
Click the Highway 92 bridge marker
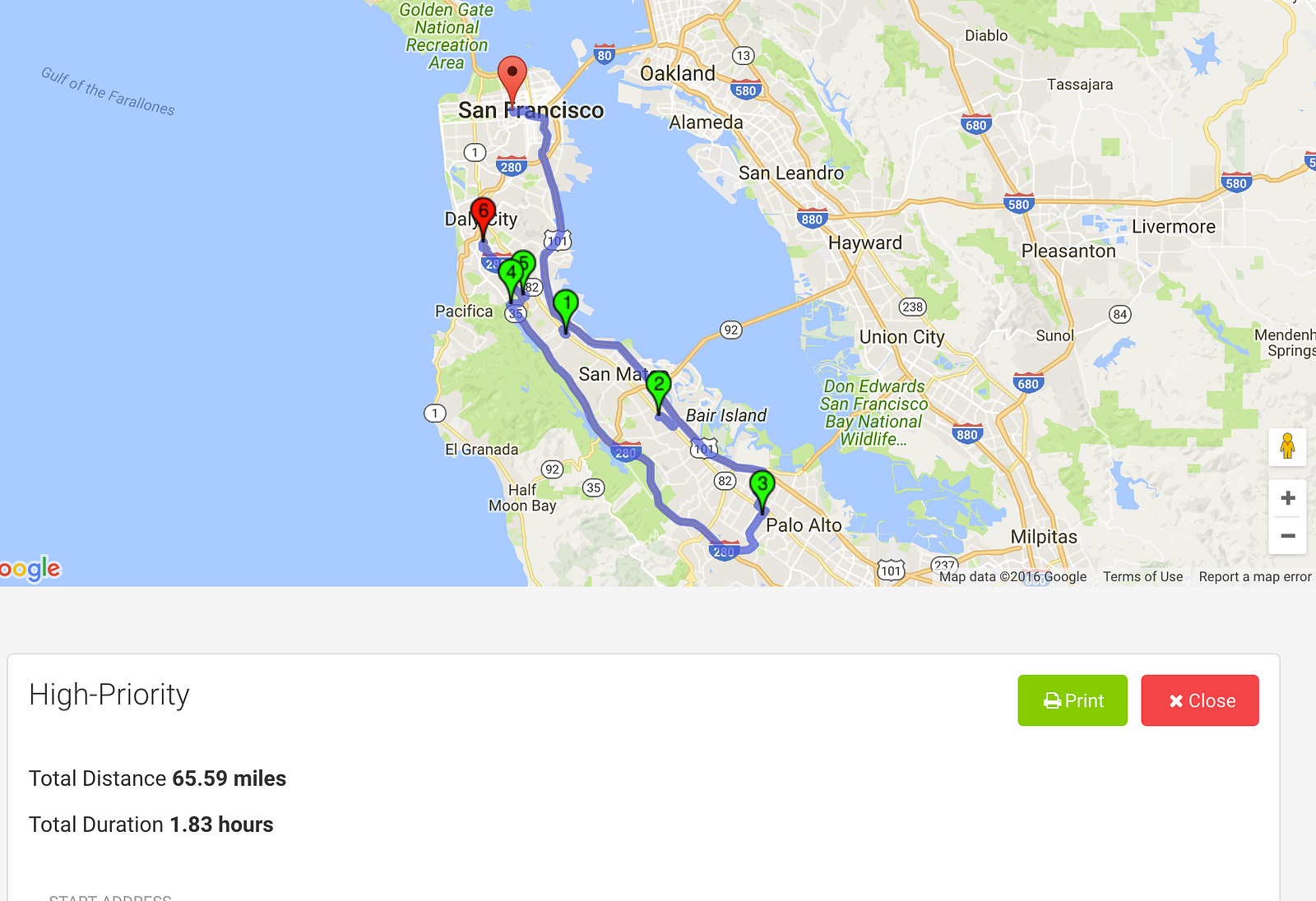pos(730,330)
